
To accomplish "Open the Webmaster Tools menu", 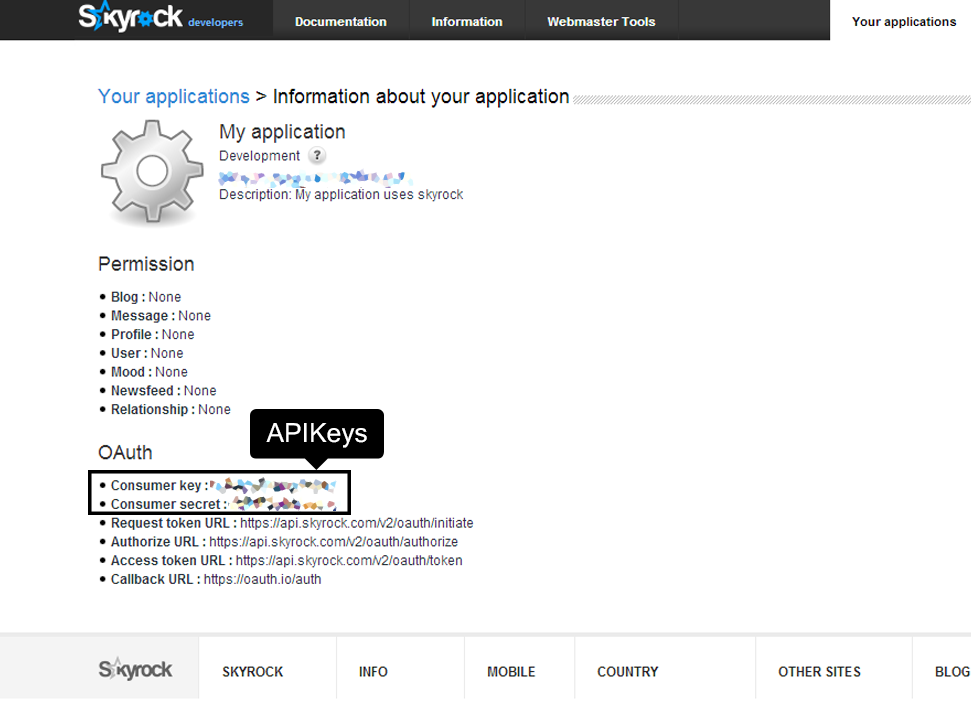I will [601, 22].
